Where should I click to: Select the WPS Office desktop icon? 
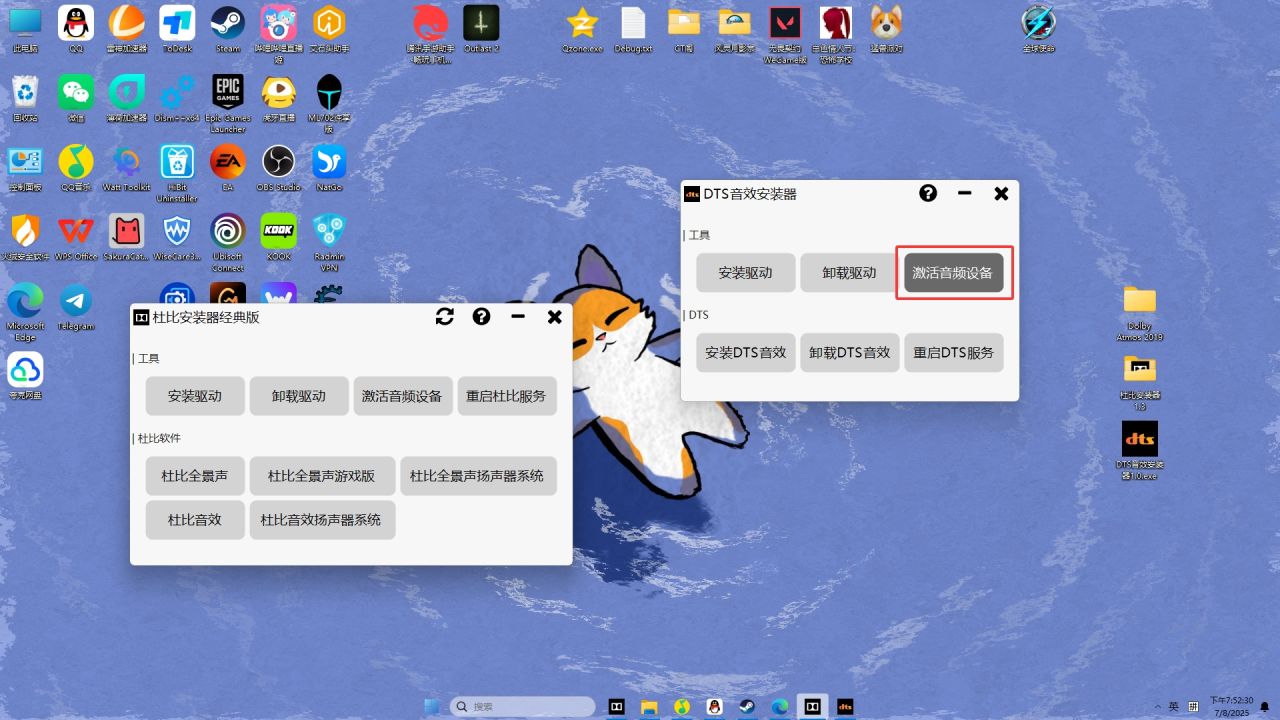point(76,237)
